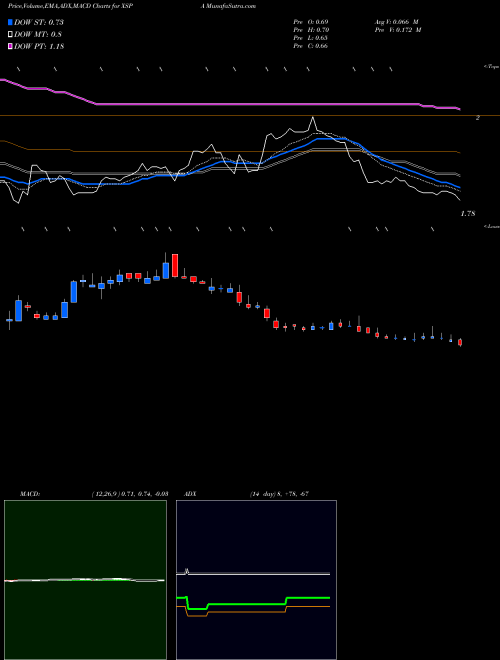Click the 'Pre O: 0.69' value

311,22
